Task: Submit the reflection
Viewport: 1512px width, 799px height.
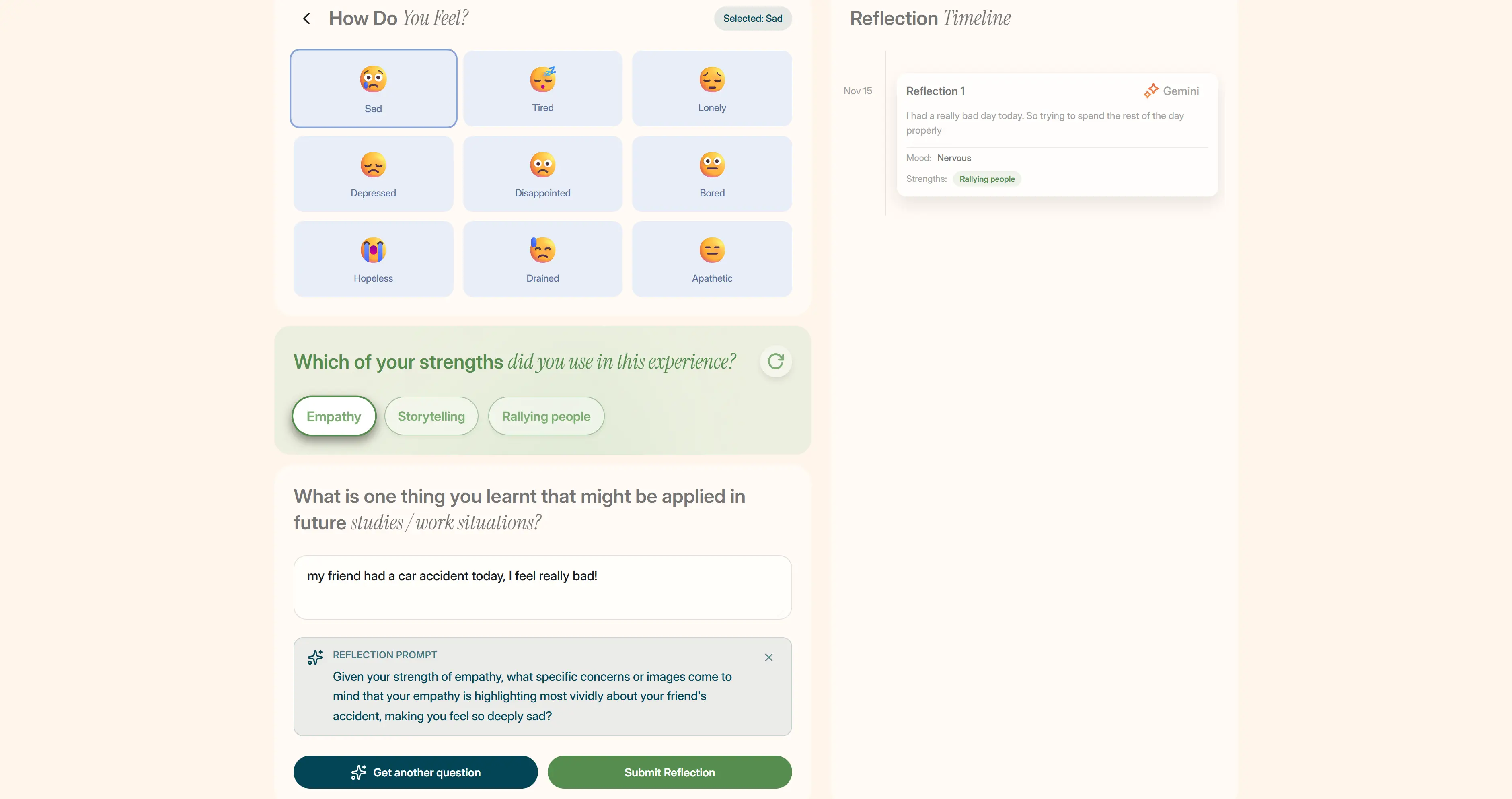Action: click(670, 772)
